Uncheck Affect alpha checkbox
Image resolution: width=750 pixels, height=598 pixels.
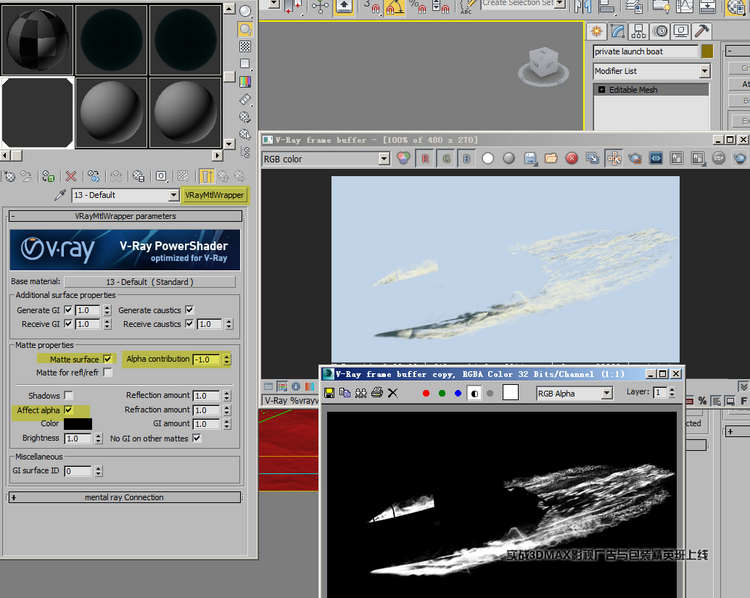[68, 410]
